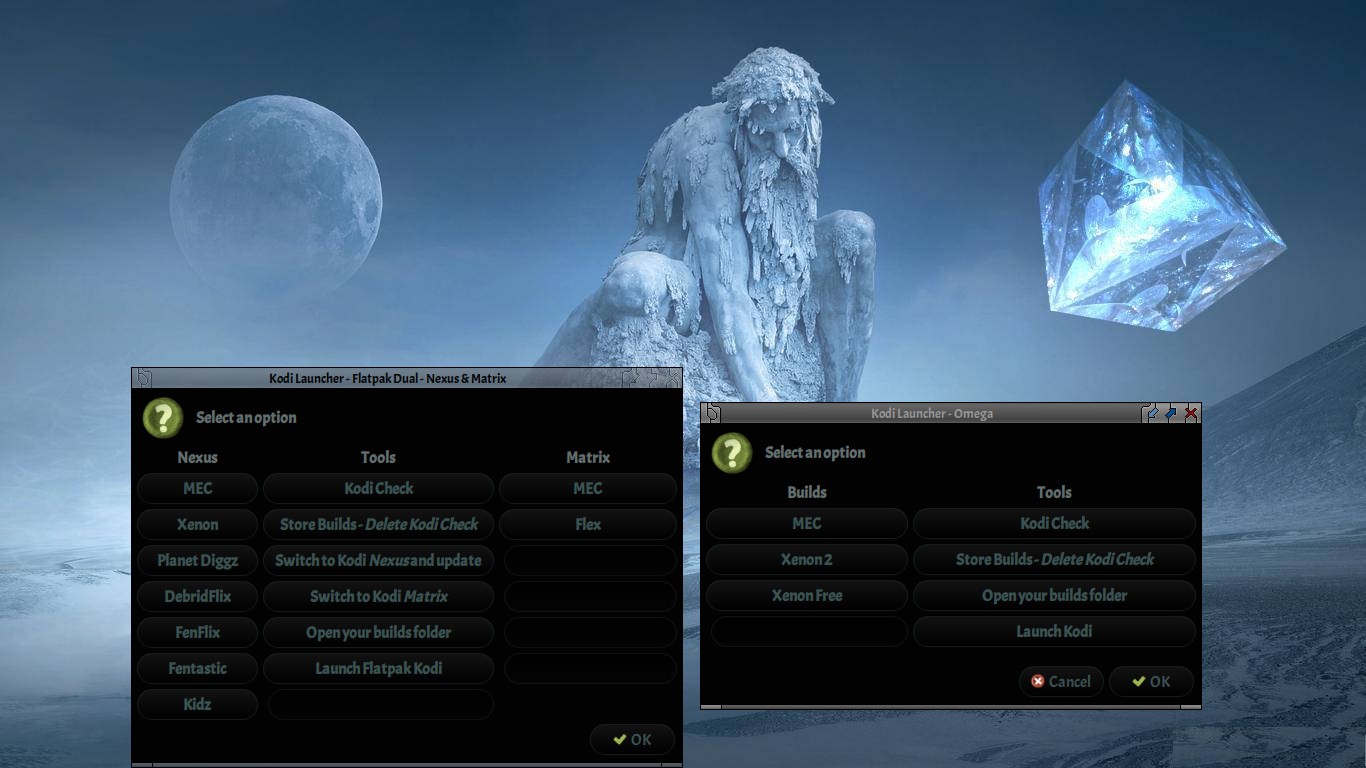Choose the FenFlix build
This screenshot has height=768, width=1366.
(x=197, y=632)
